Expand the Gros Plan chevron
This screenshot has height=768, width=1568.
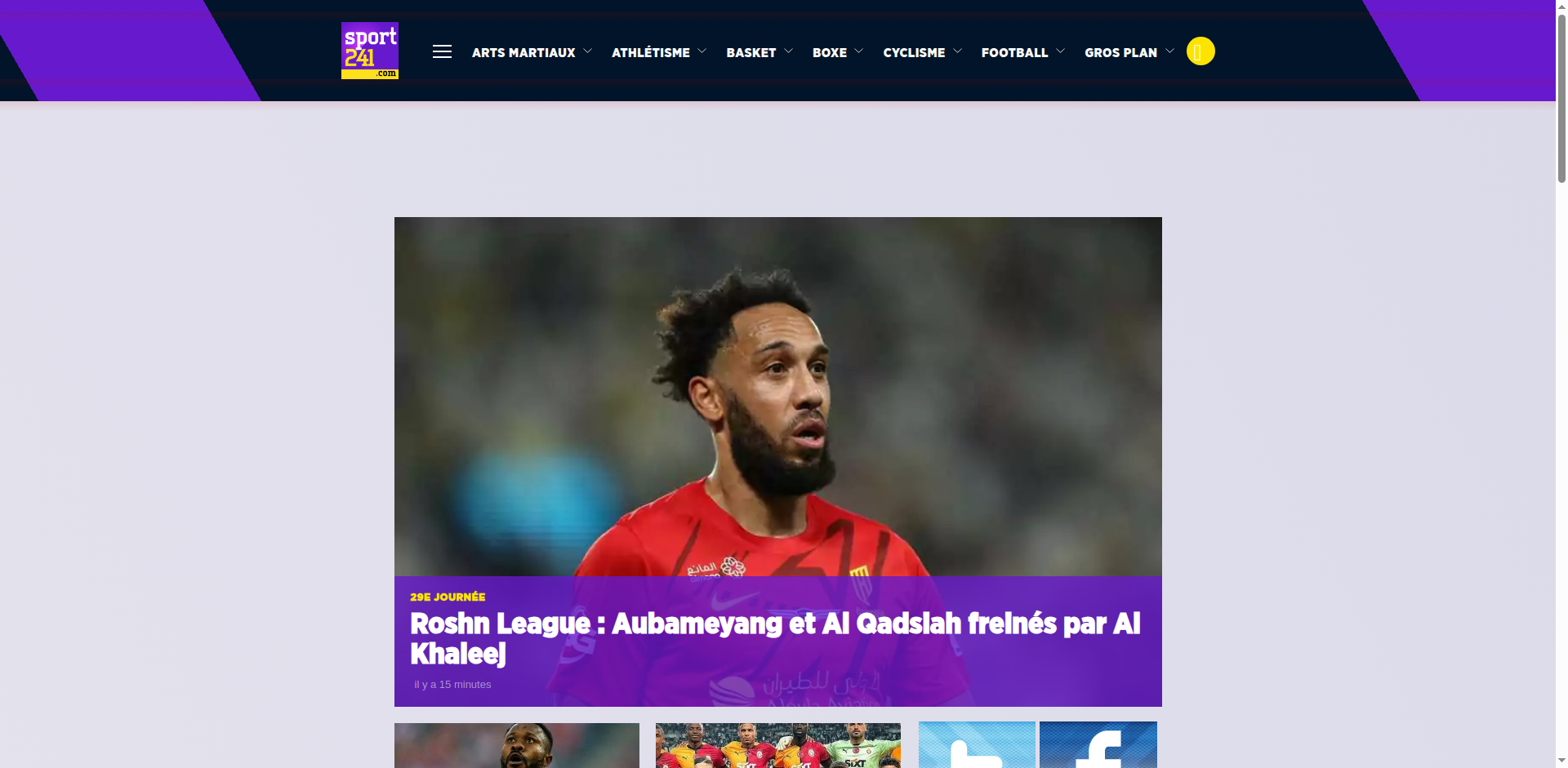click(1169, 51)
